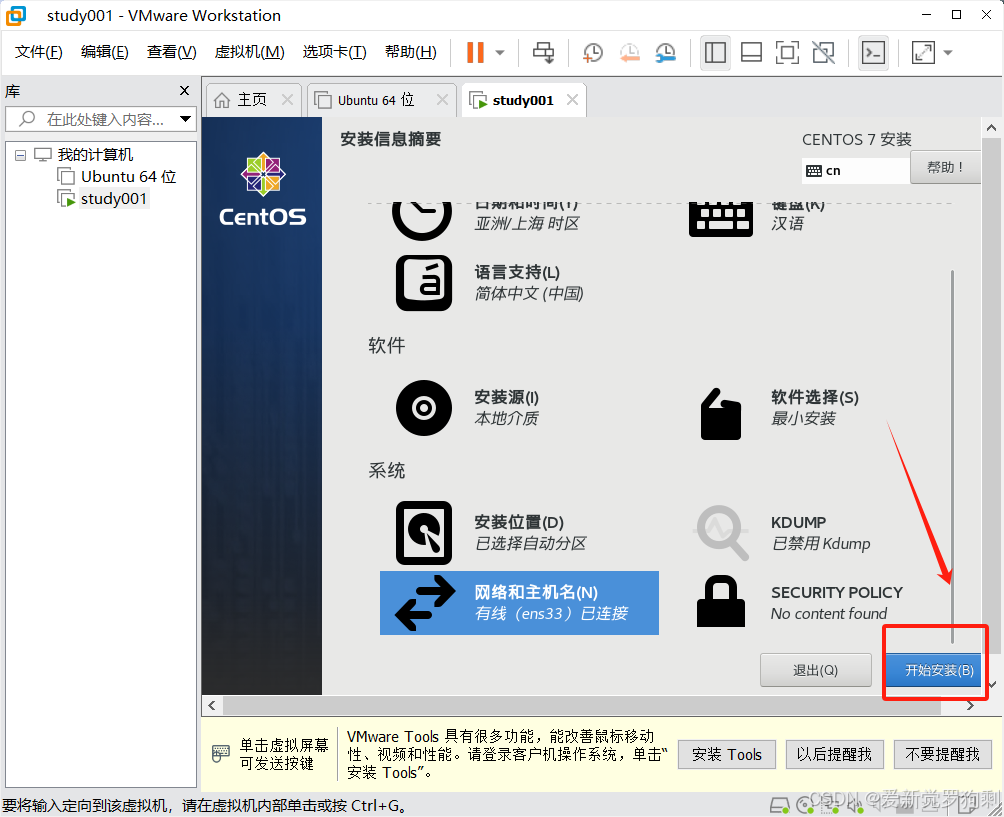Click the stretch guest display icon
This screenshot has width=1004, height=817.
pyautogui.click(x=923, y=53)
